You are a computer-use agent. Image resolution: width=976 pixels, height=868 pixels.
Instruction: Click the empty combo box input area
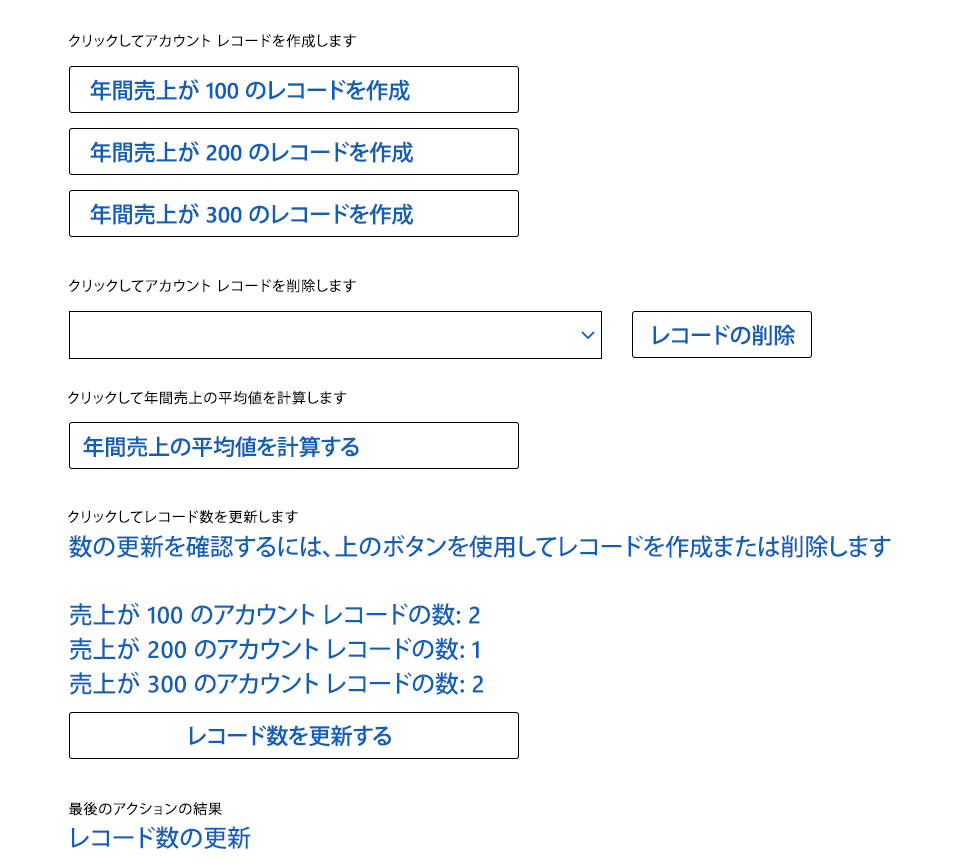point(300,335)
